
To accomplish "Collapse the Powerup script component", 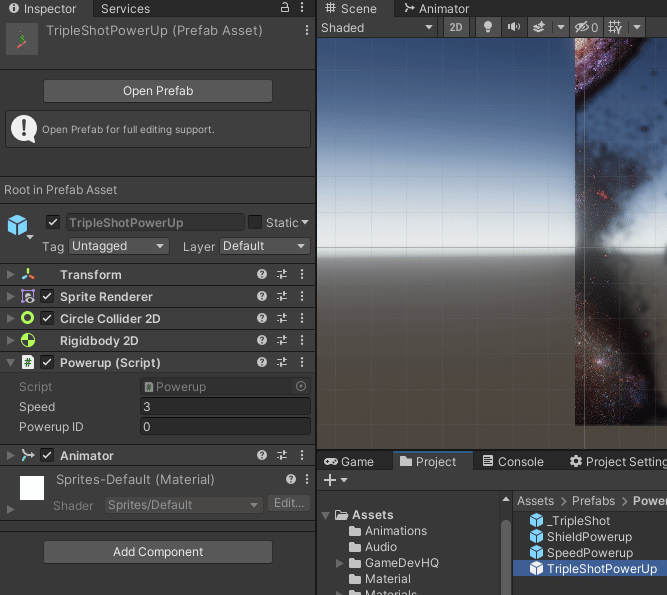I will pyautogui.click(x=10, y=363).
